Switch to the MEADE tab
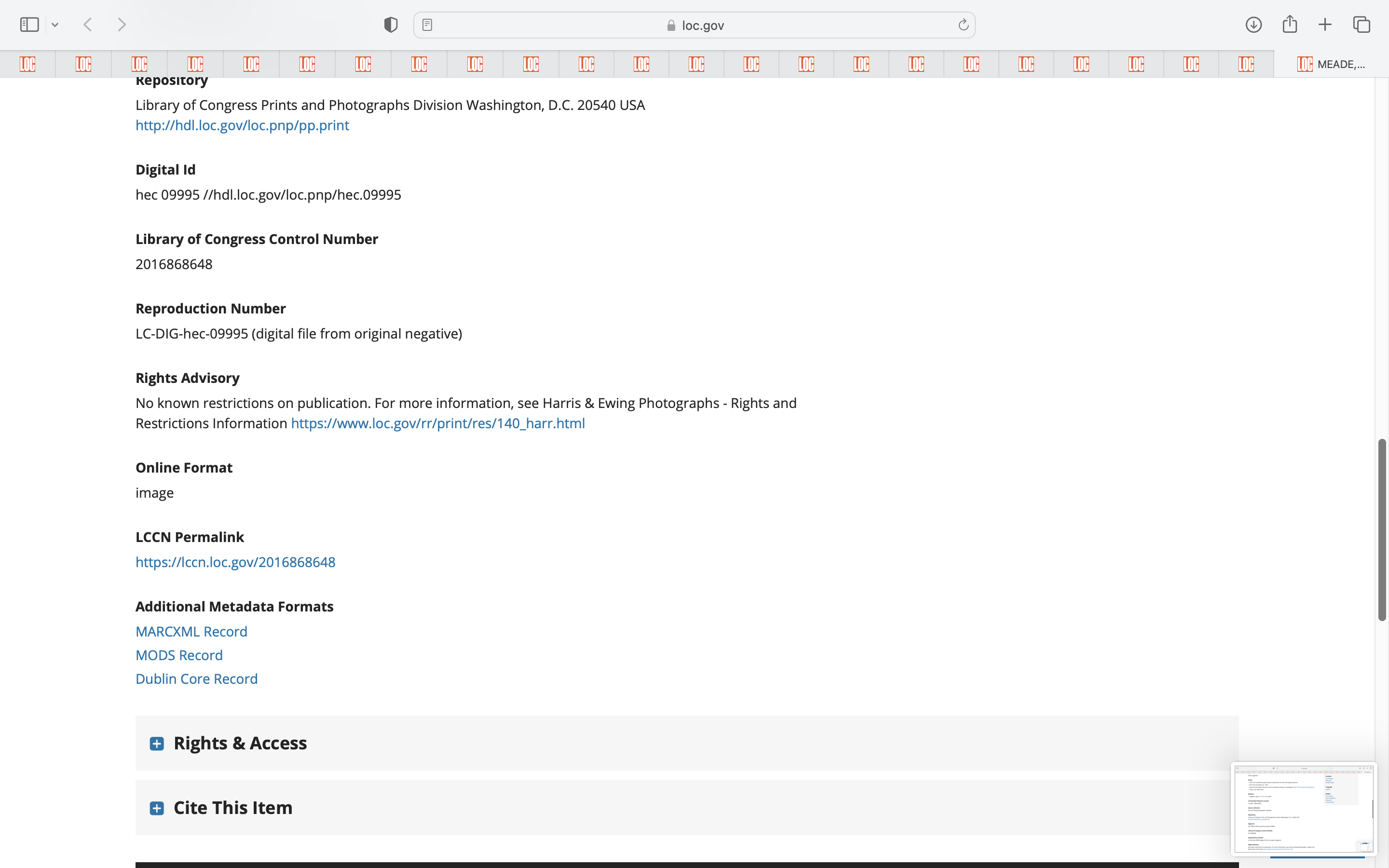This screenshot has height=868, width=1389. click(x=1331, y=64)
